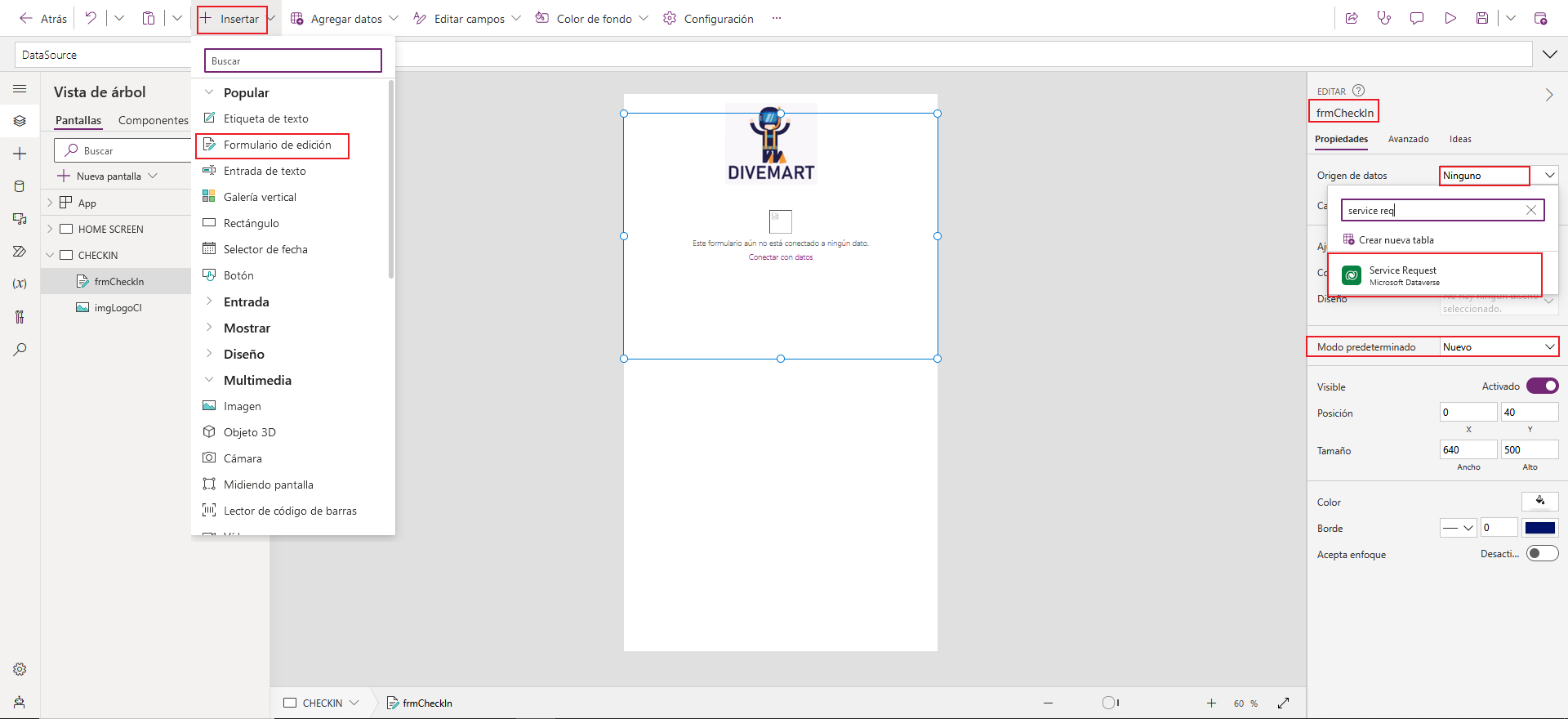Collapse the properties panel chevron
1568x719 pixels.
(x=1549, y=95)
